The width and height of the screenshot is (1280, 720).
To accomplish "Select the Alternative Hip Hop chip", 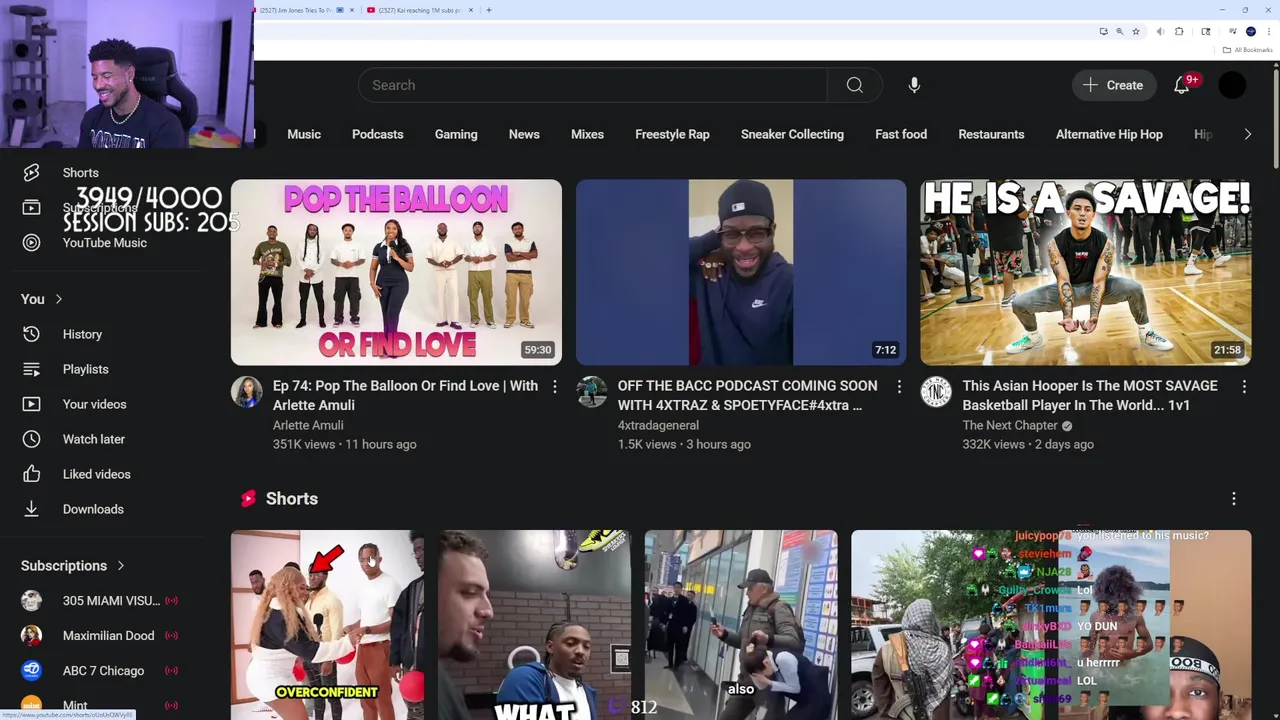I will click(1109, 134).
